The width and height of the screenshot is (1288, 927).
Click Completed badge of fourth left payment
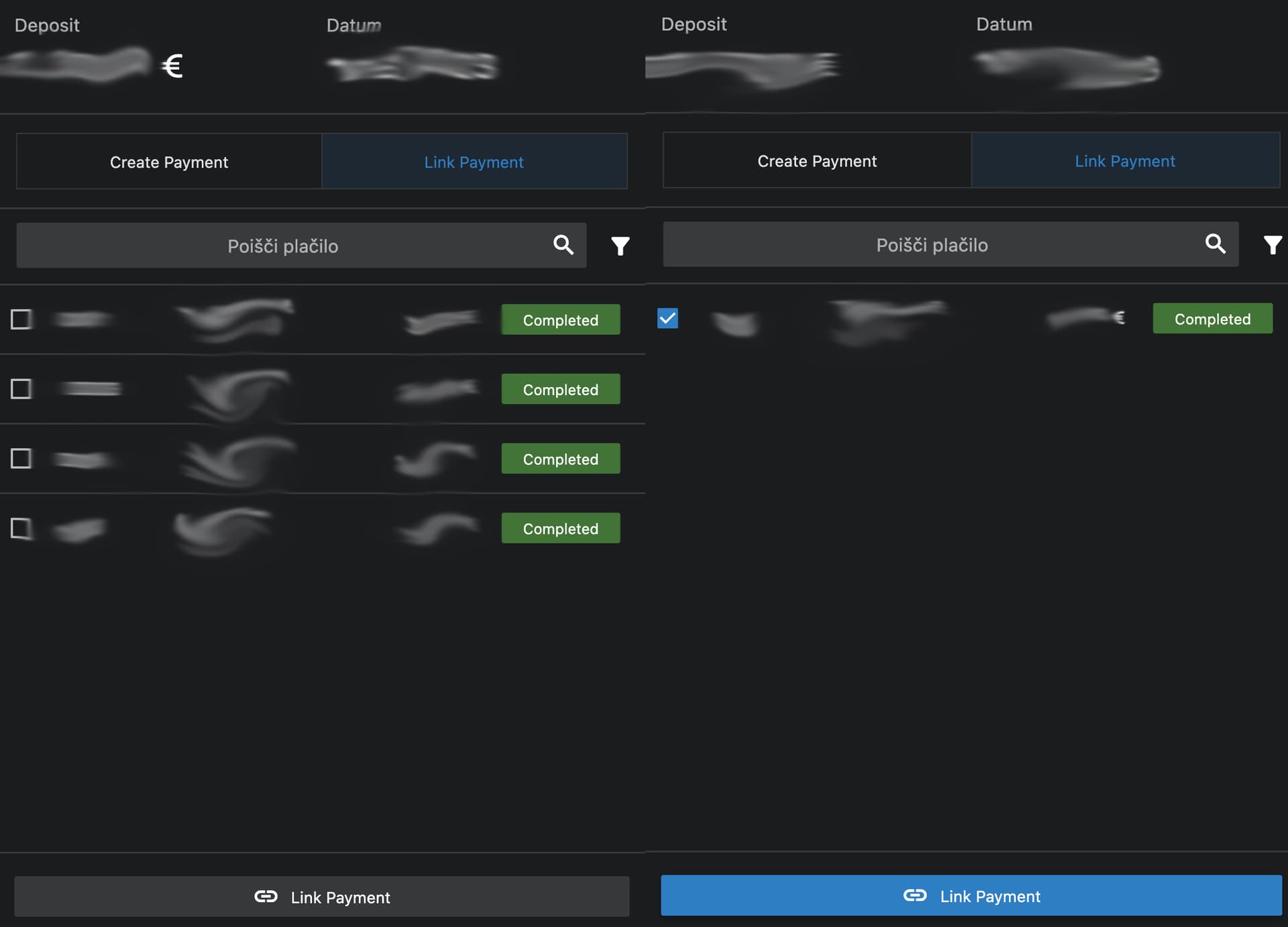click(560, 529)
